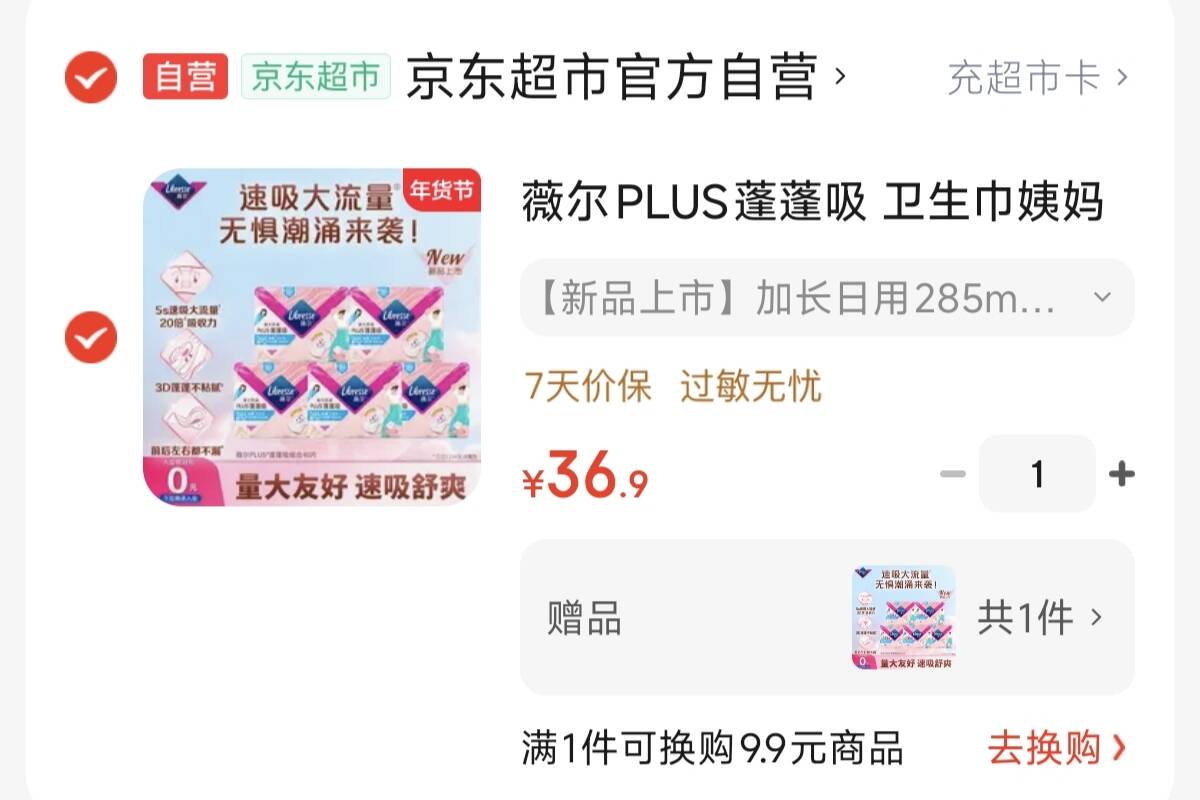The width and height of the screenshot is (1200, 800).
Task: Open the 京东超市官方自营 store page
Action: click(x=612, y=77)
